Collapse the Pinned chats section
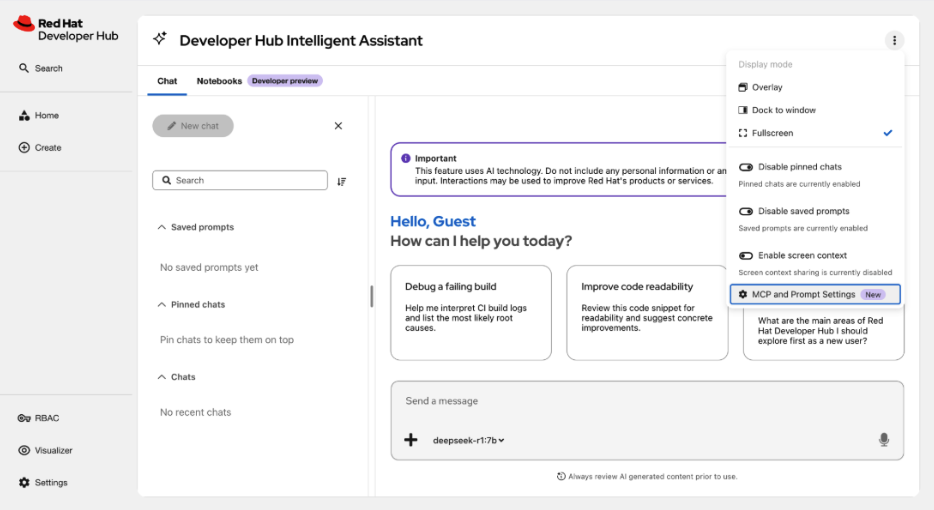Image resolution: width=934 pixels, height=510 pixels. coord(191,304)
